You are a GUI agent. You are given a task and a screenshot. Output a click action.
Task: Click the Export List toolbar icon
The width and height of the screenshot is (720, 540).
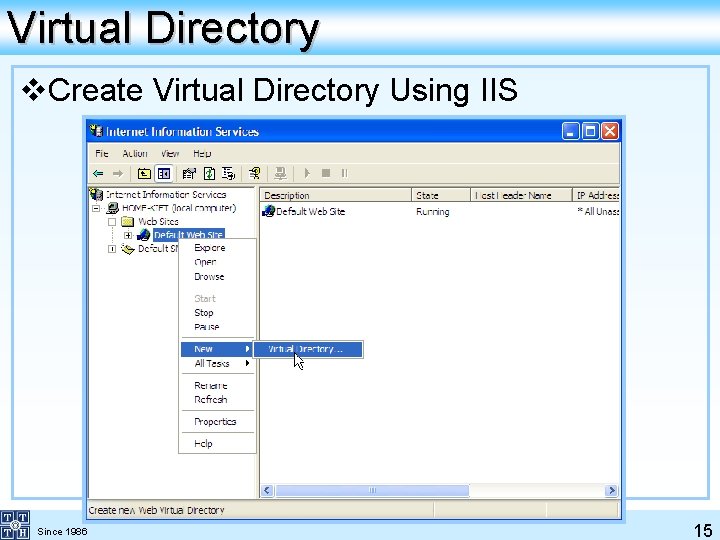tap(229, 174)
